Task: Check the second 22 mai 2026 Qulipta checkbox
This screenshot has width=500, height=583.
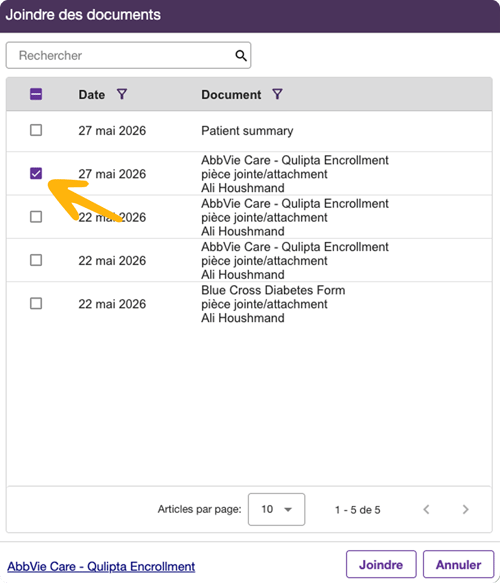Action: pyautogui.click(x=36, y=260)
